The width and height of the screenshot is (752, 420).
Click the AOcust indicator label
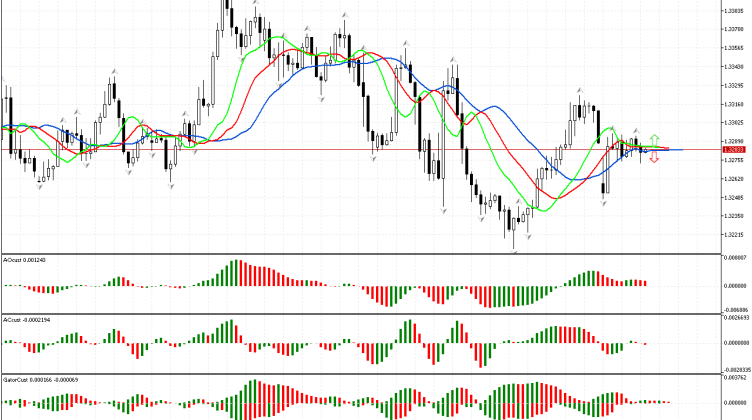click(x=24, y=260)
